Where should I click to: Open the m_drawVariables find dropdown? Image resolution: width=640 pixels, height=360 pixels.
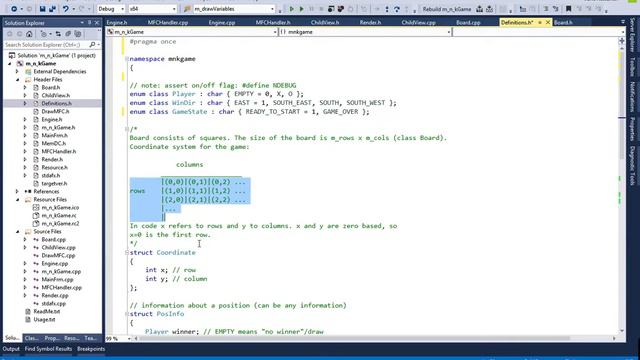pos(272,9)
